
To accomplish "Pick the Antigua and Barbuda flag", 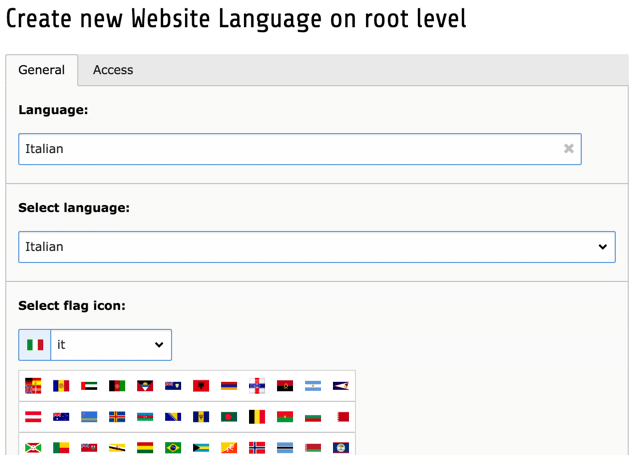I will 145,386.
